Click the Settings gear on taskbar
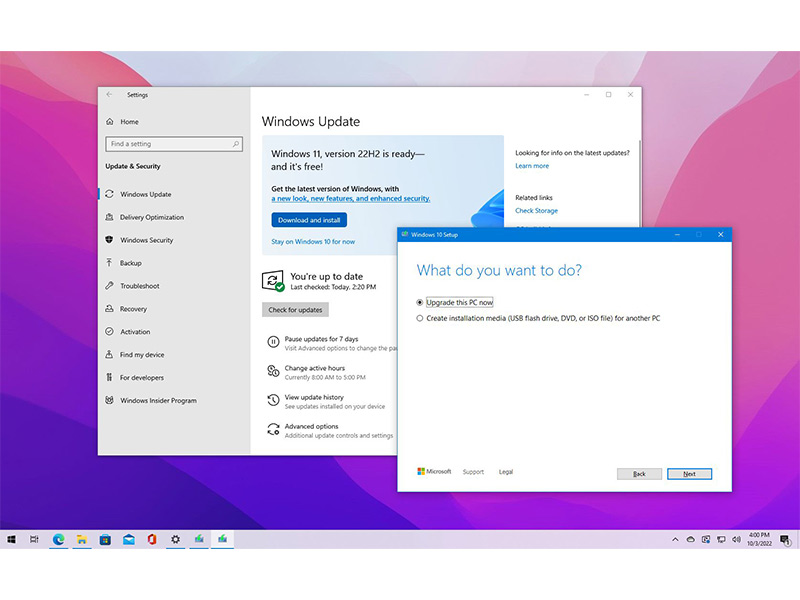 pyautogui.click(x=176, y=539)
